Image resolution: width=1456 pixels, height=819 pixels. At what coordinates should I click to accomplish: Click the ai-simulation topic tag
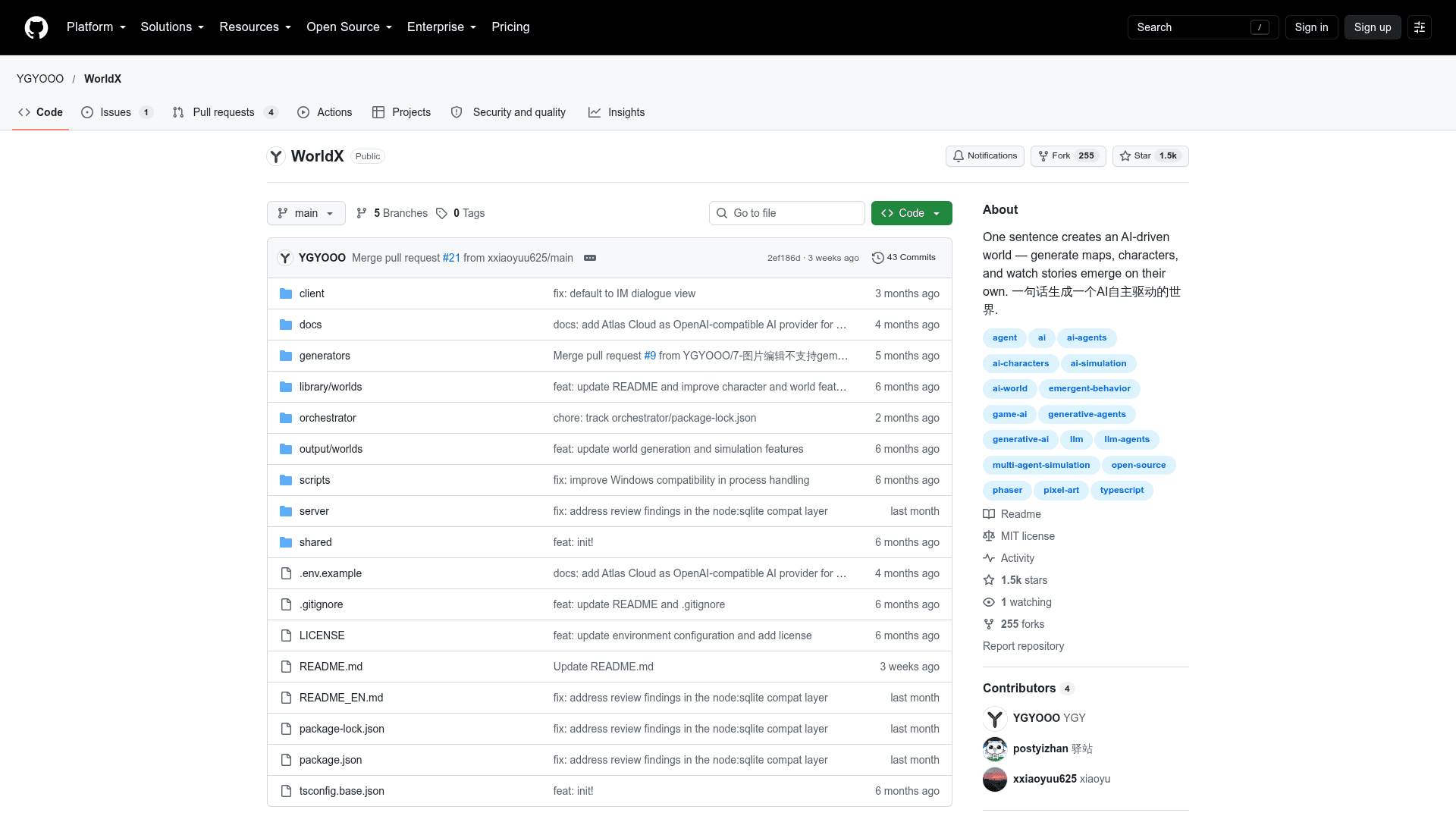[x=1098, y=364]
